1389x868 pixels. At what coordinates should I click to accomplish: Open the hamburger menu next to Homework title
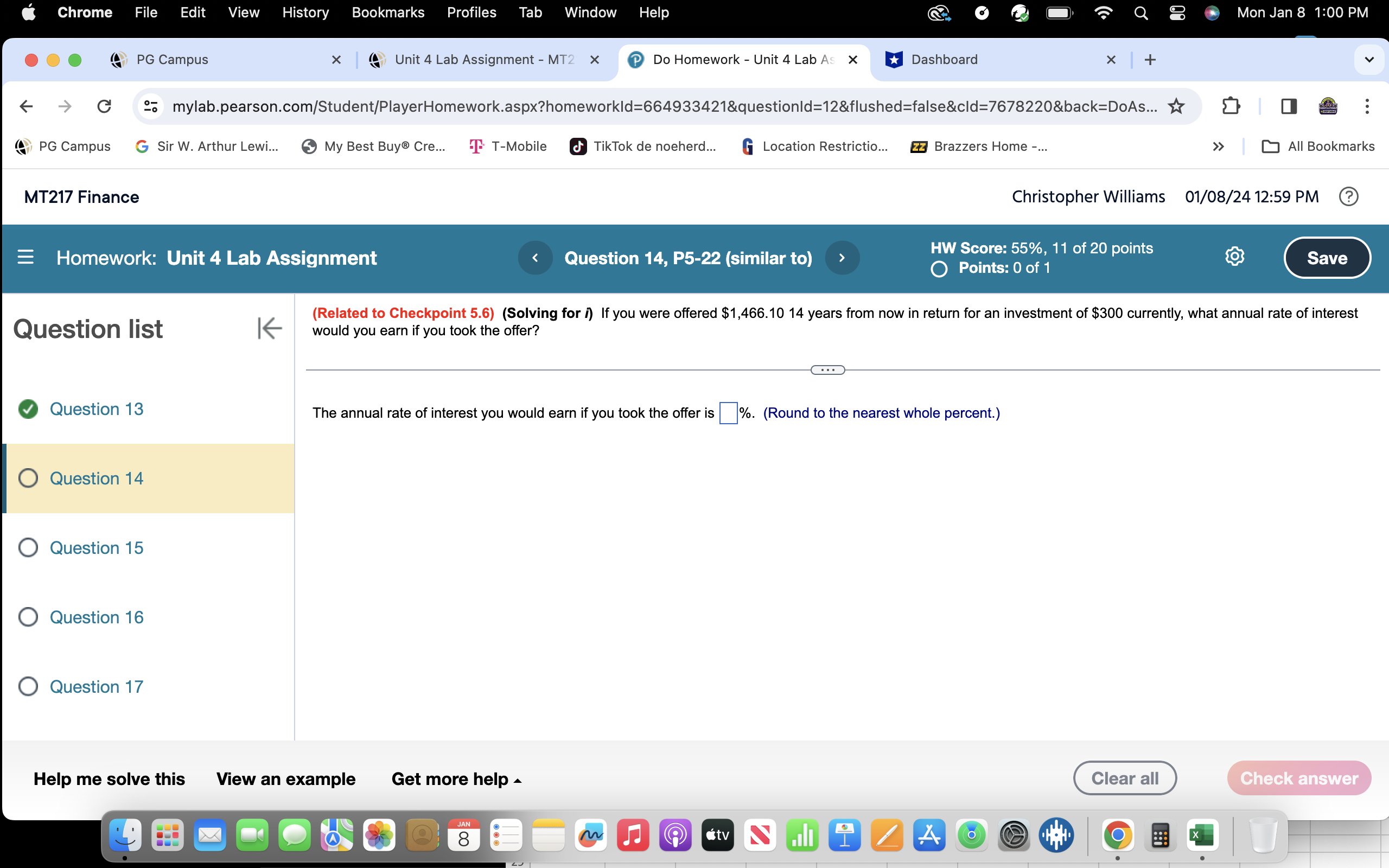[x=26, y=257]
